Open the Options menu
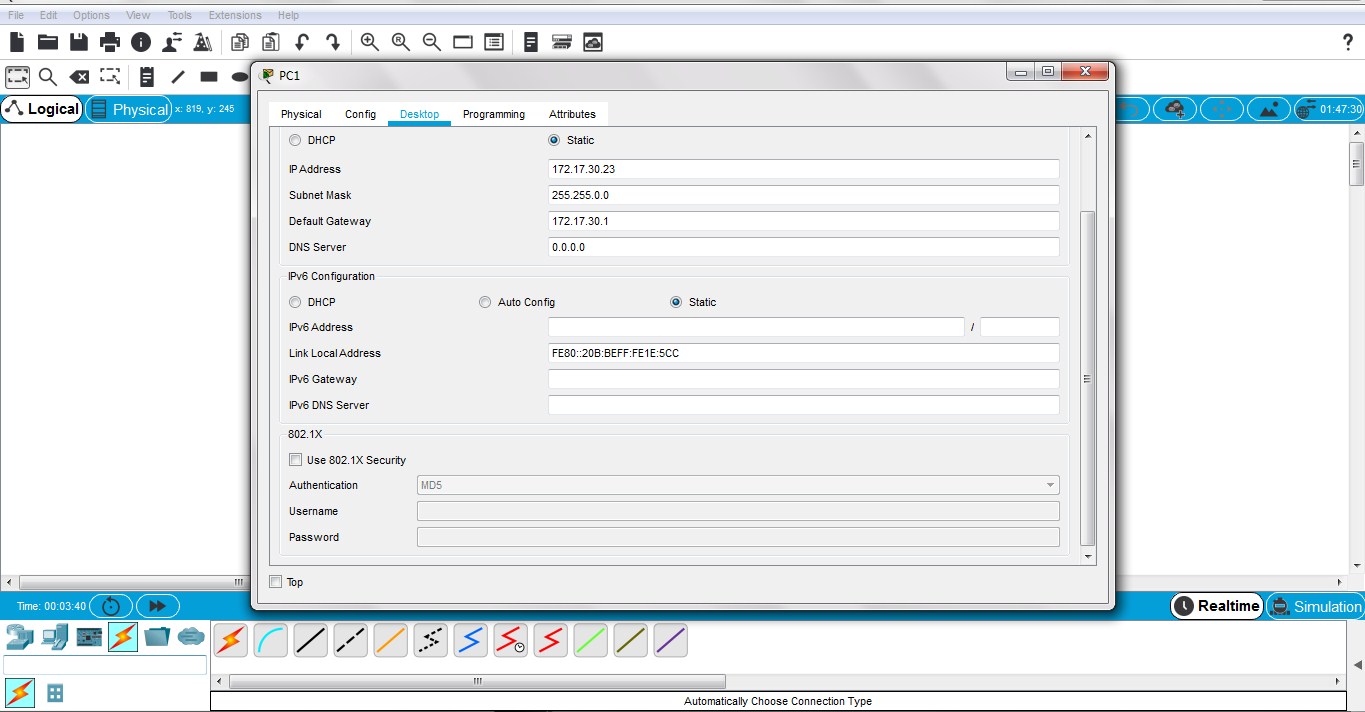Screen dimensions: 1365x712 pos(91,15)
